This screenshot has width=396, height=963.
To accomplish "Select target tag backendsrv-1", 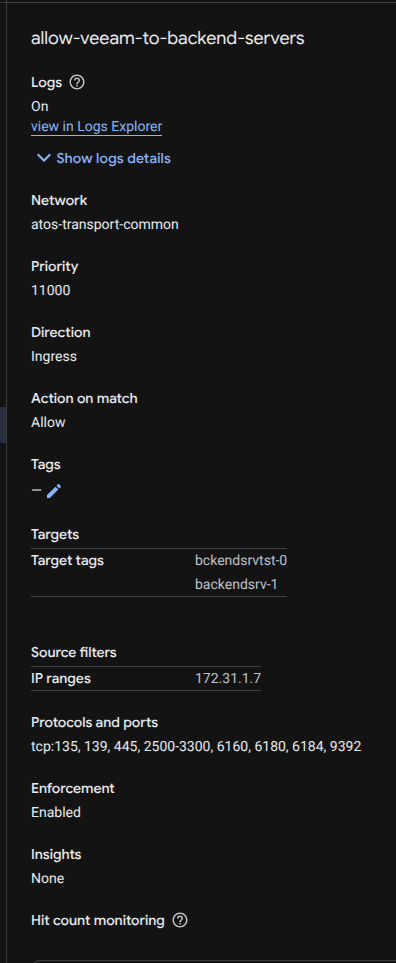I will tap(236, 584).
